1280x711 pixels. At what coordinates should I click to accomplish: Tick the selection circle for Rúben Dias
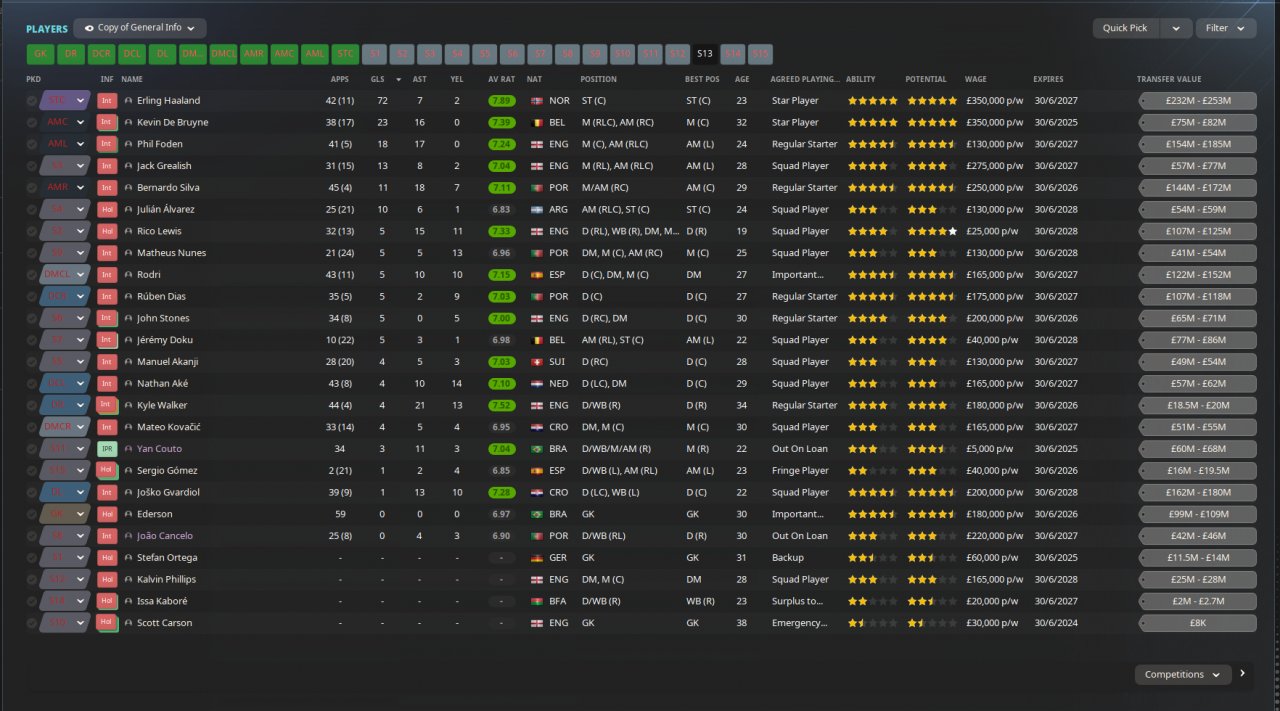32,297
